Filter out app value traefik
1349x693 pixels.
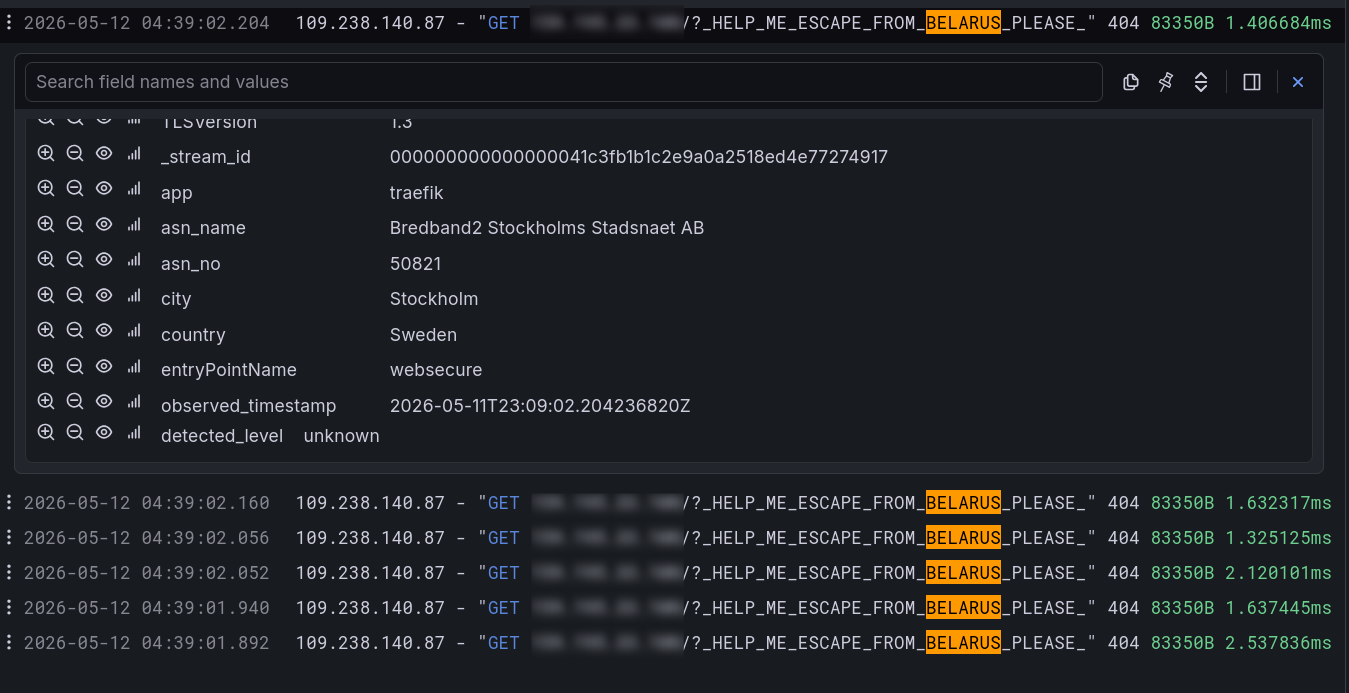(x=74, y=188)
